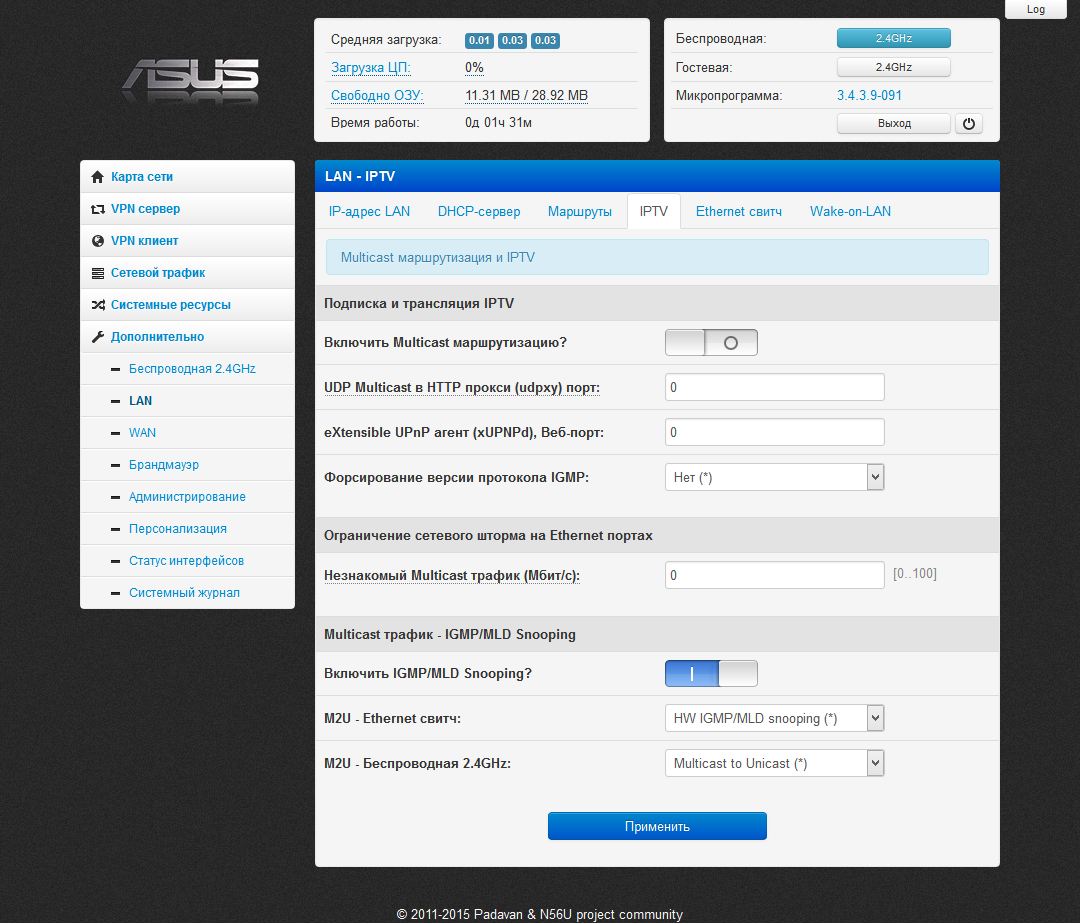
Task: Open the WAN submenu item
Action: point(187,433)
